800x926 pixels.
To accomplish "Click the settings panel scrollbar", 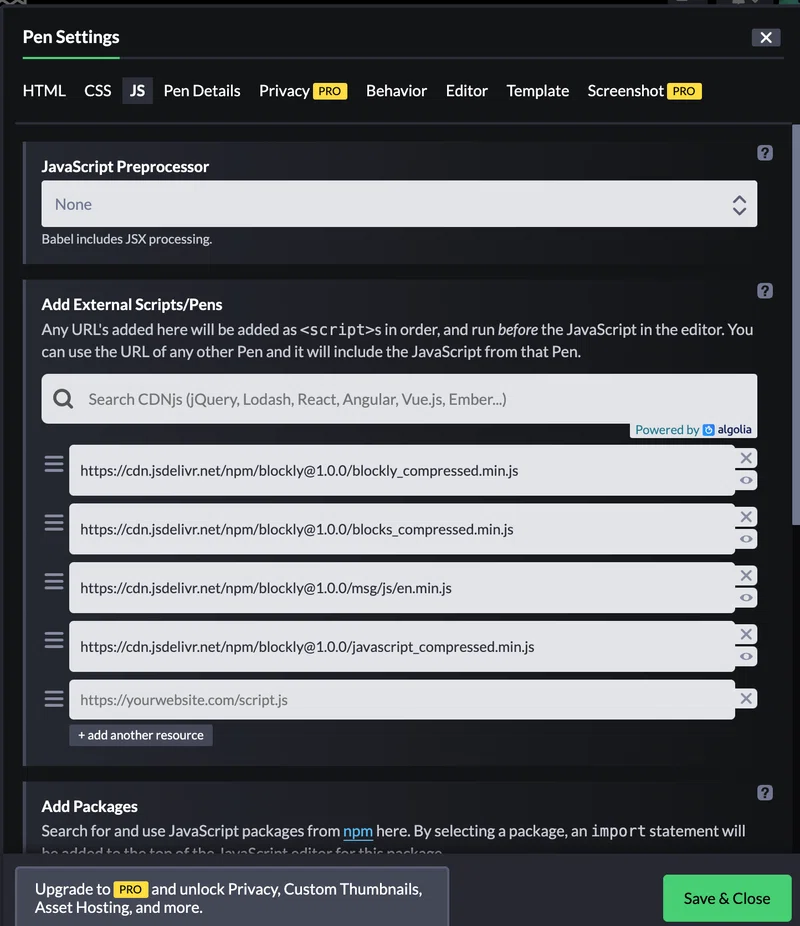I will [795, 324].
